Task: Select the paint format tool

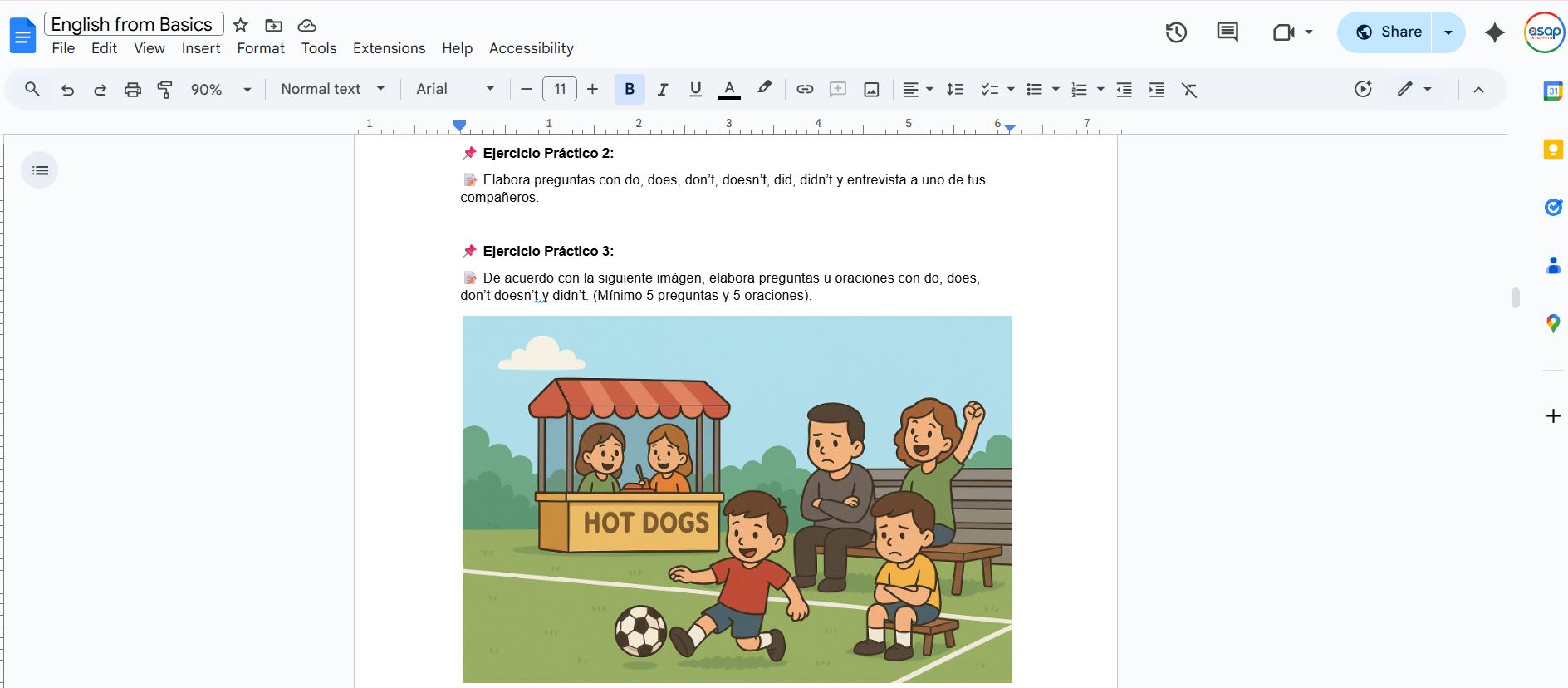Action: pyautogui.click(x=165, y=90)
